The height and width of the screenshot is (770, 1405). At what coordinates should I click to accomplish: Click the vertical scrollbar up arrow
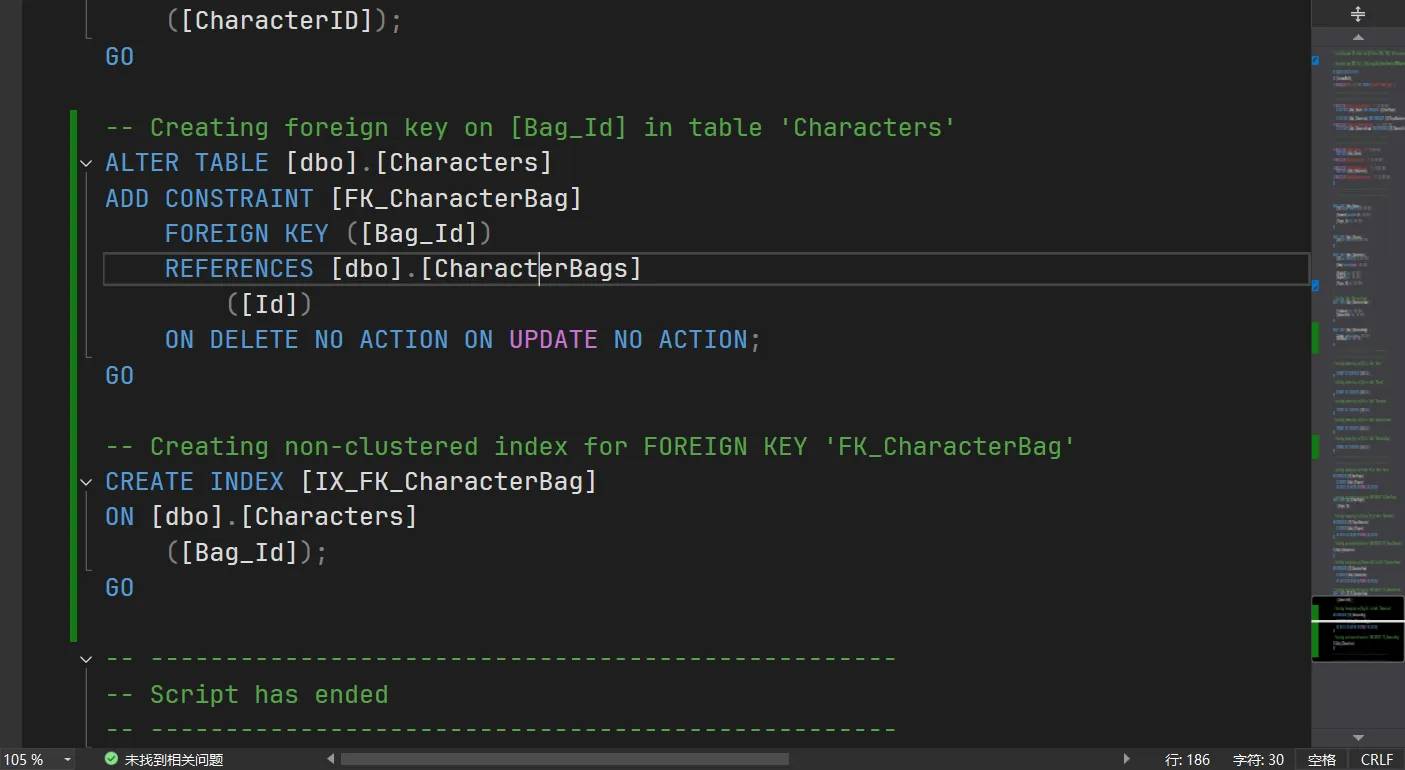(x=1357, y=37)
